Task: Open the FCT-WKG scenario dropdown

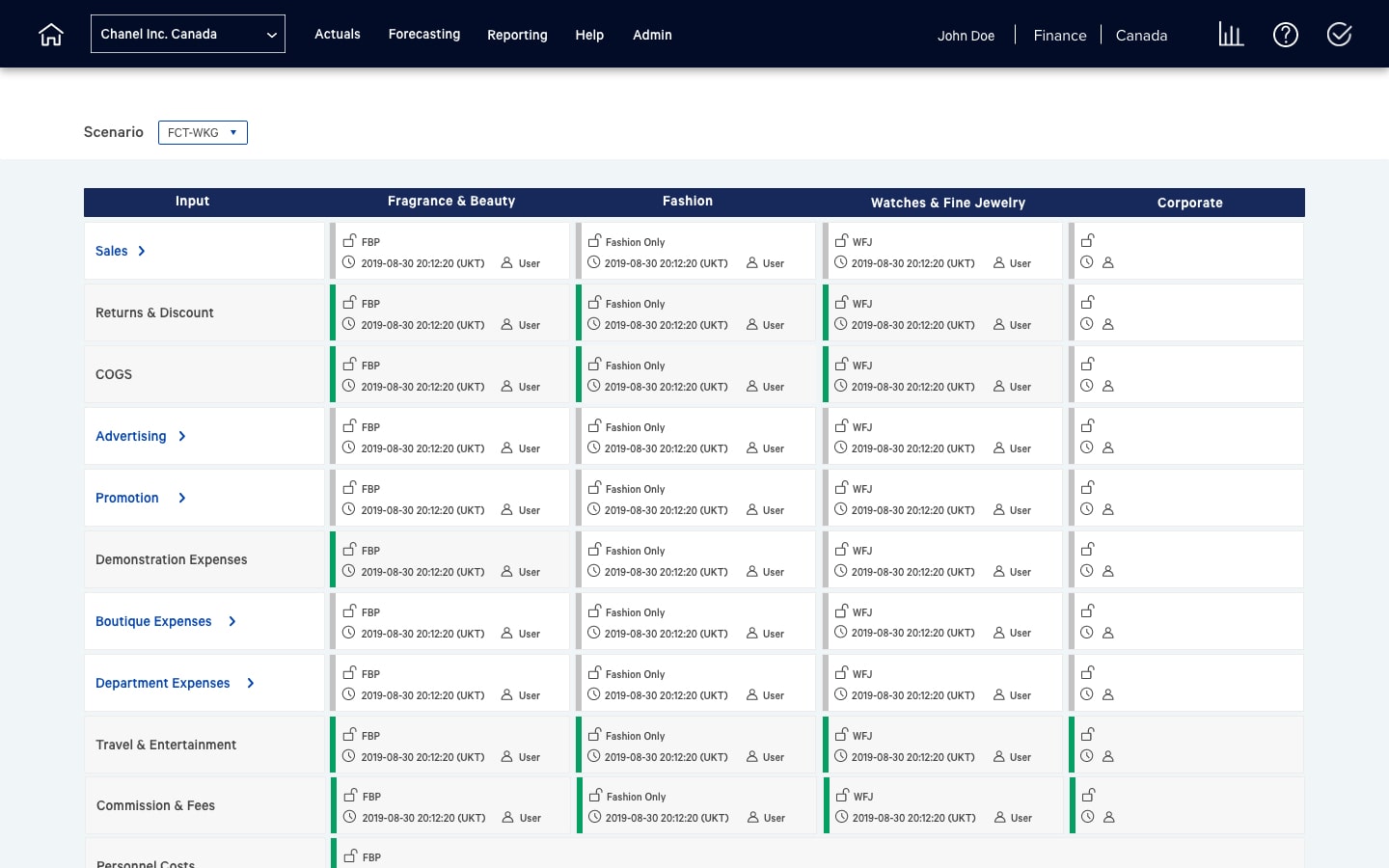Action: pos(203,132)
